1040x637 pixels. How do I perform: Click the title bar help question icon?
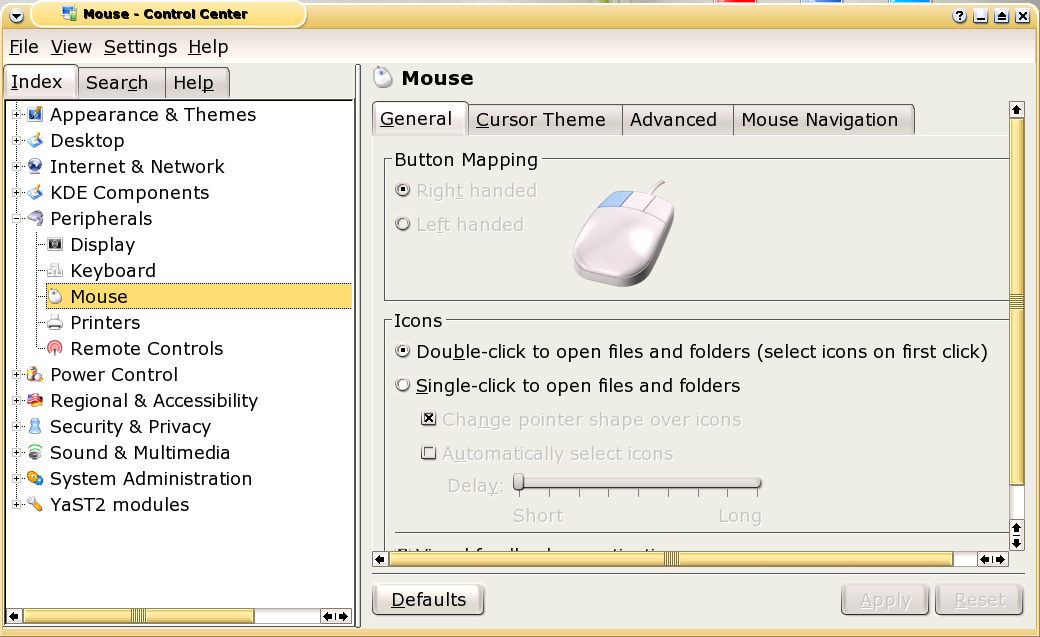pos(959,16)
